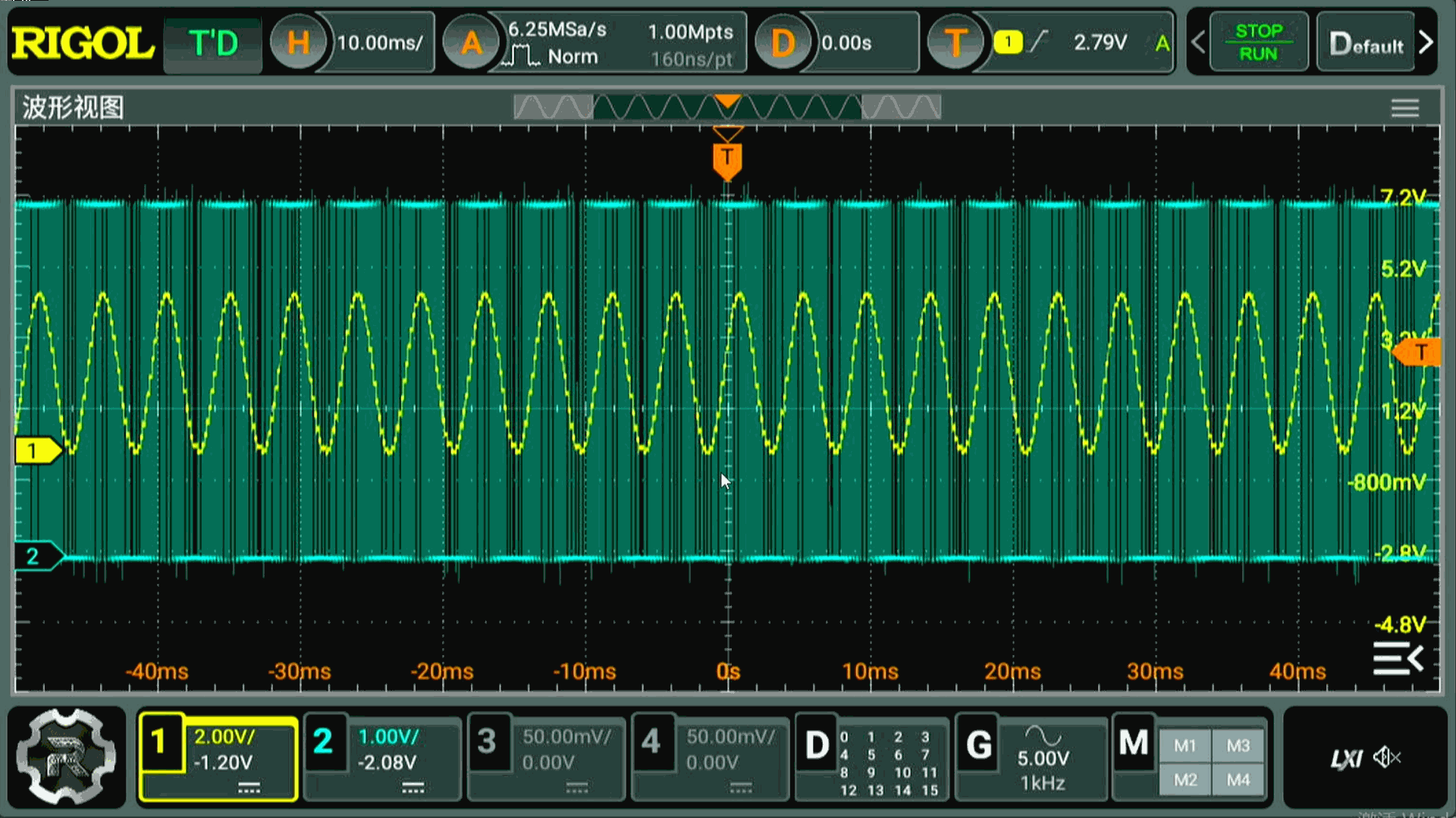
Task: Click the 波形视图 waveform view title
Action: pos(73,108)
